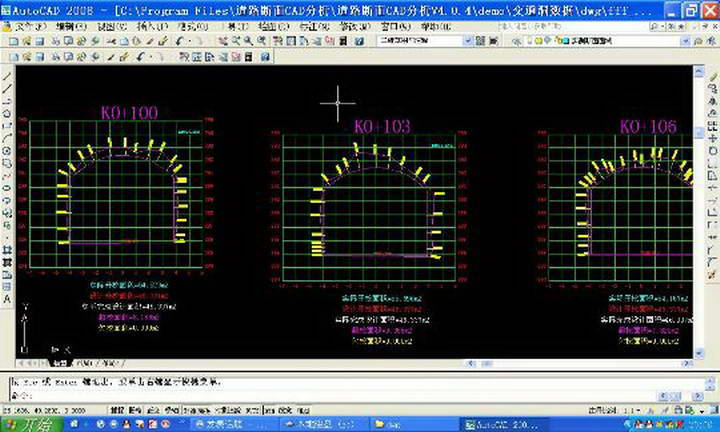Open the Insert menu

pyautogui.click(x=152, y=27)
